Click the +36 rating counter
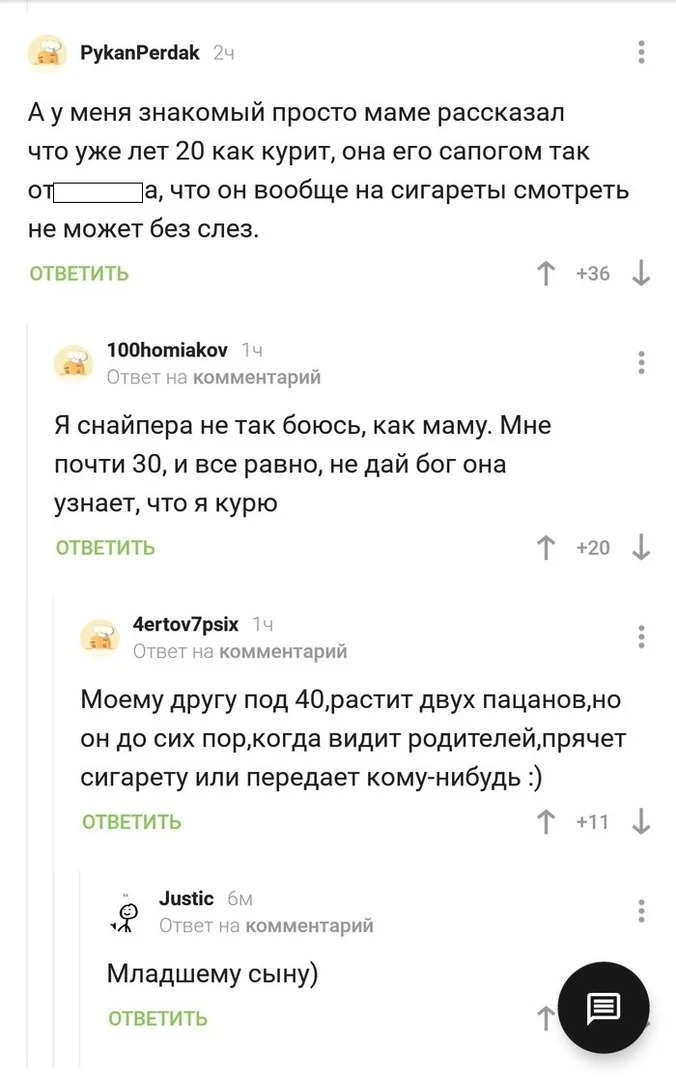676x1080 pixels. [x=592, y=274]
